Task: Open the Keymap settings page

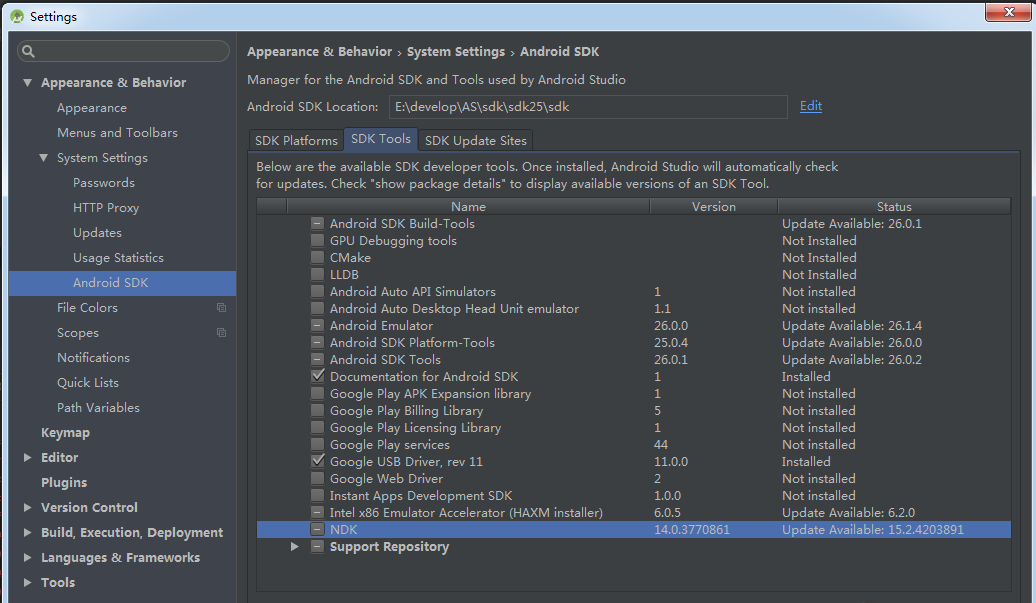Action: pos(65,433)
